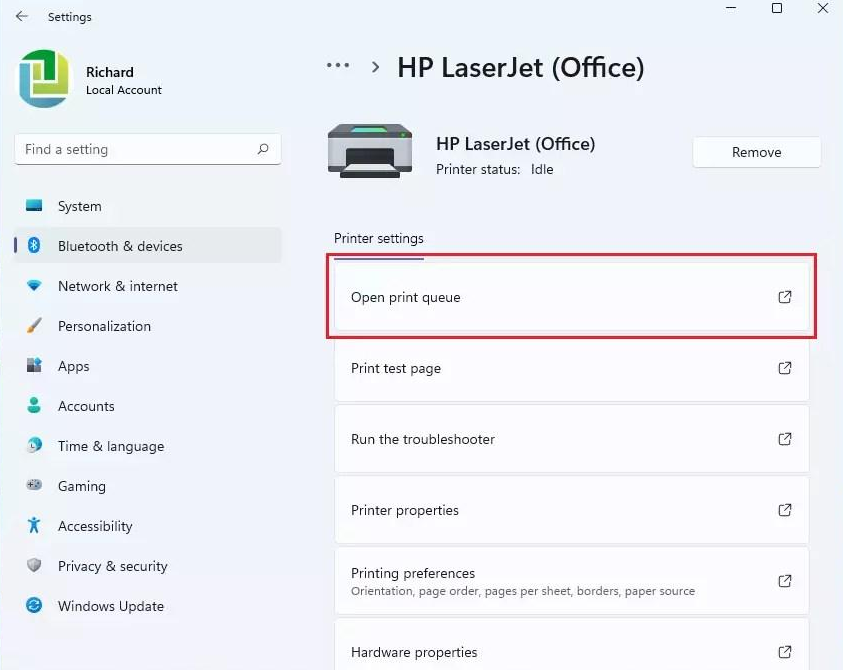Click the Remove printer button
843x670 pixels.
point(756,152)
